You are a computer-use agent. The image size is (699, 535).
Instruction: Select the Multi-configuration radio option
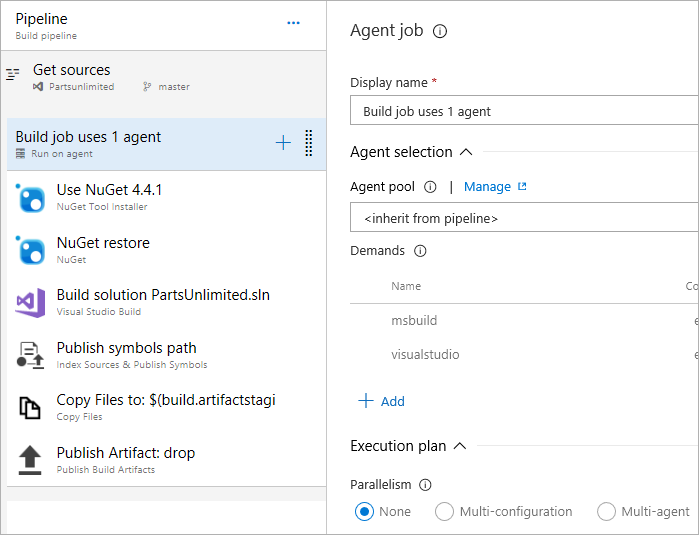(445, 511)
